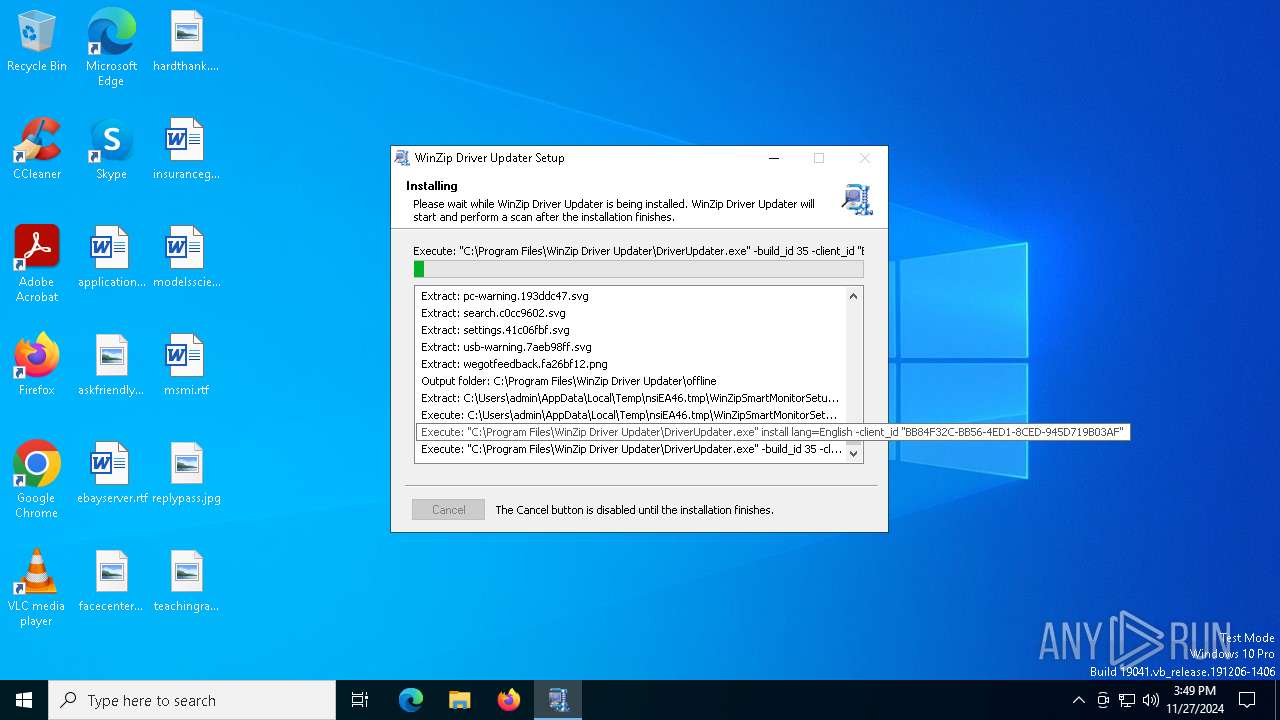Open the volume control tray icon
This screenshot has width=1280, height=720.
pos(1151,700)
